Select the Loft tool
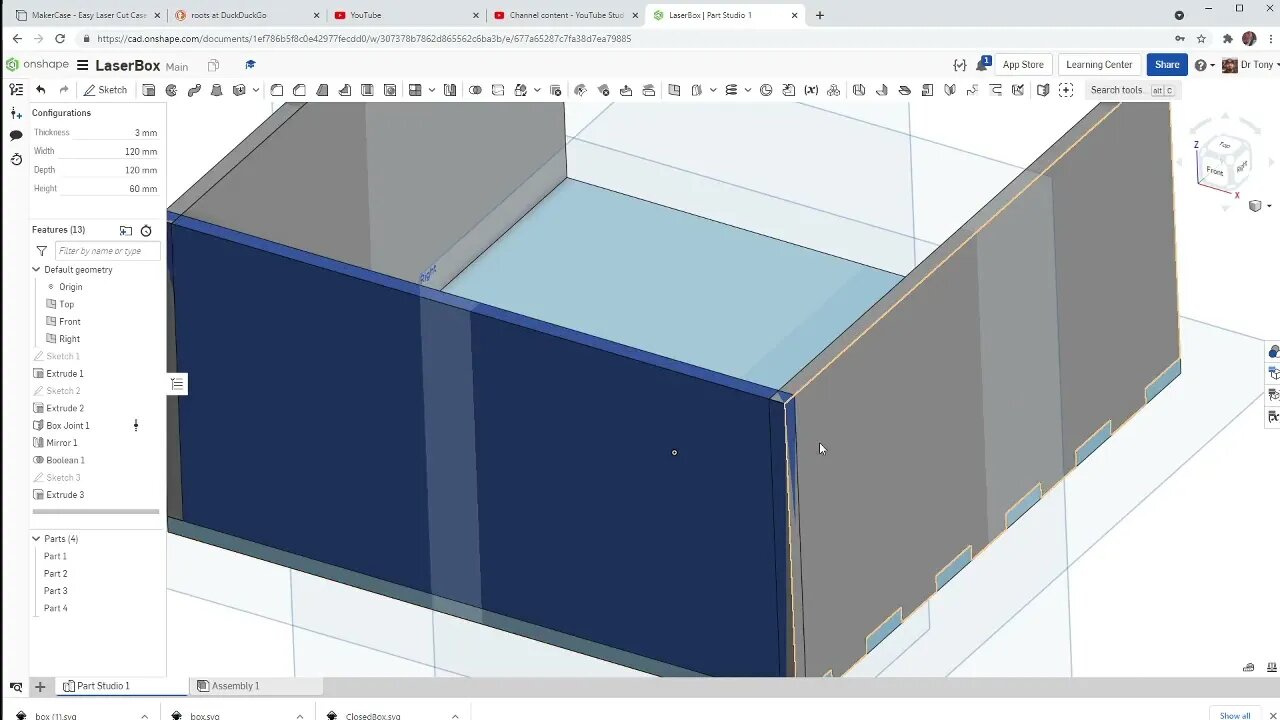 (216, 90)
